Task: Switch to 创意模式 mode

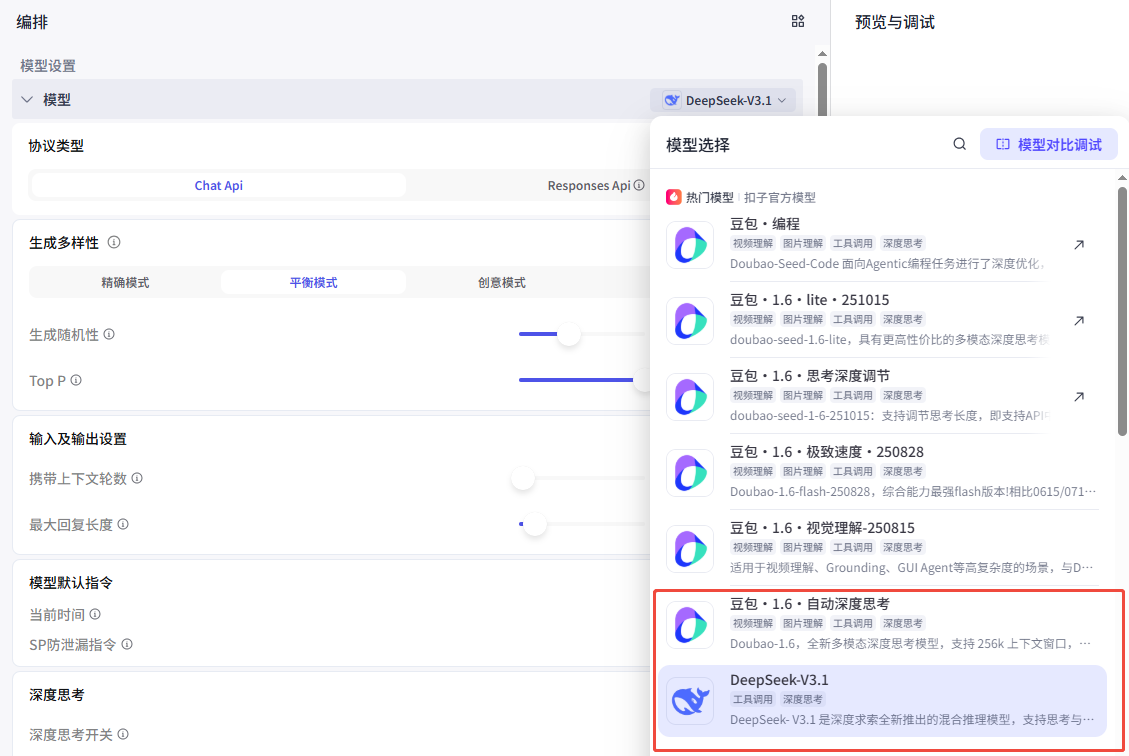Action: [x=502, y=282]
